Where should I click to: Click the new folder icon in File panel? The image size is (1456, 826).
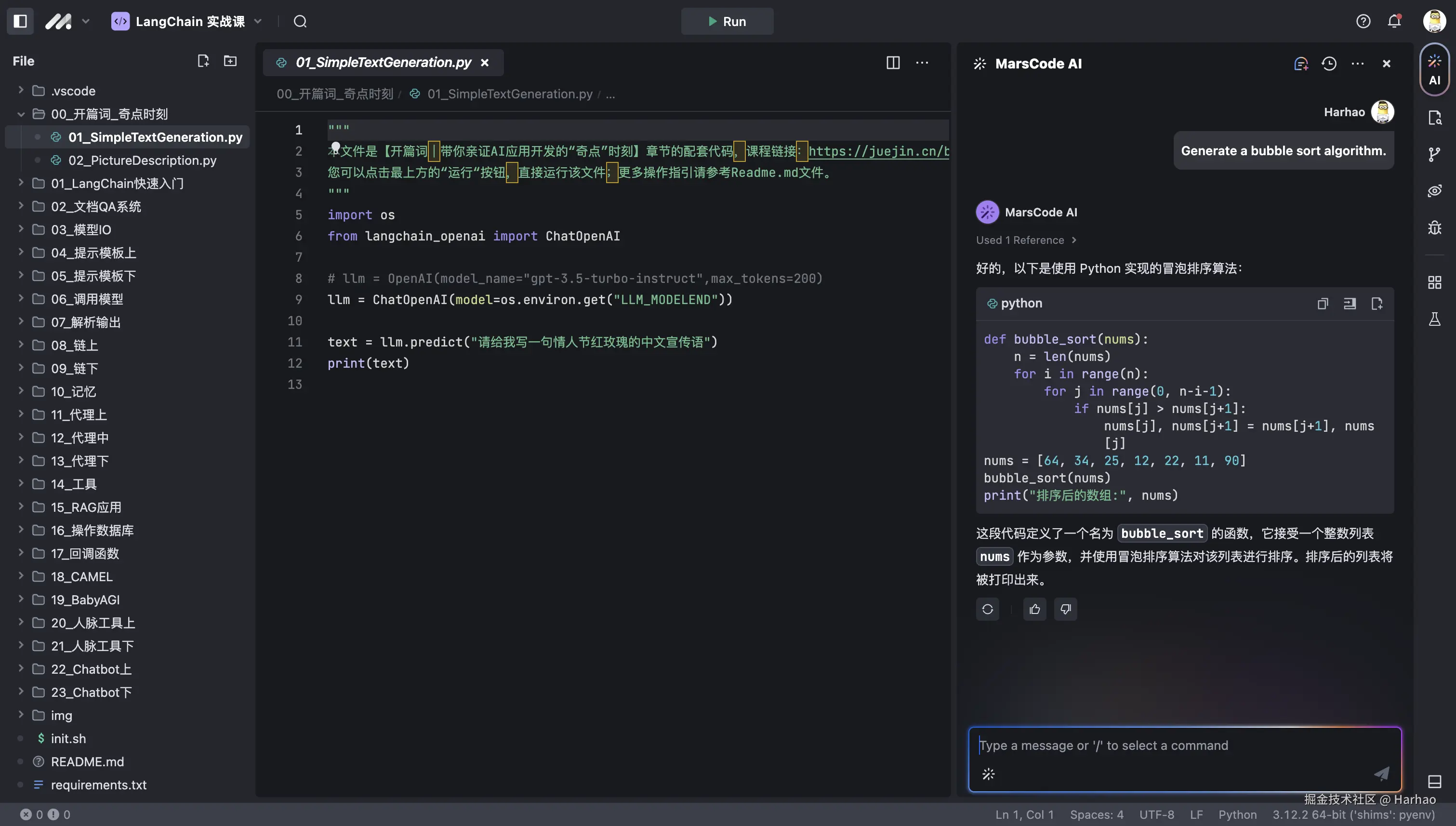(230, 61)
